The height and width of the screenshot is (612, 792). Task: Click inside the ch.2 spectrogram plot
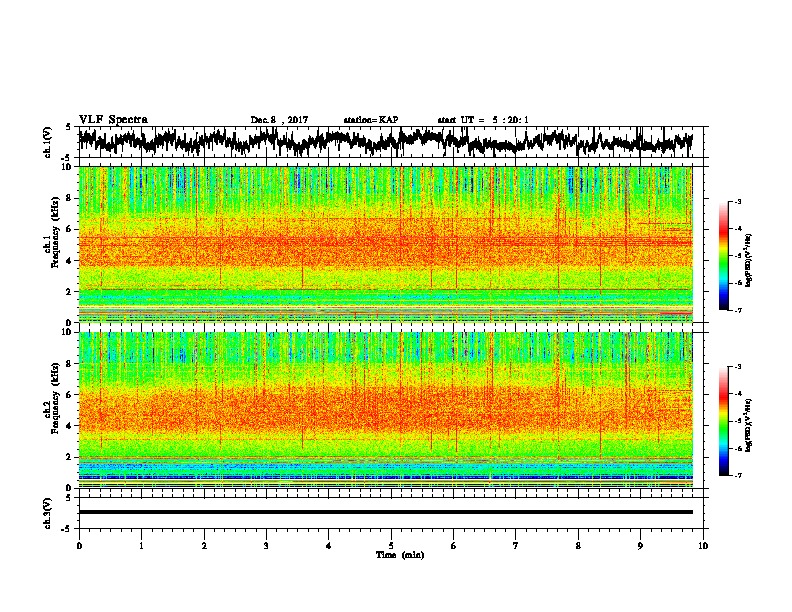coord(385,410)
